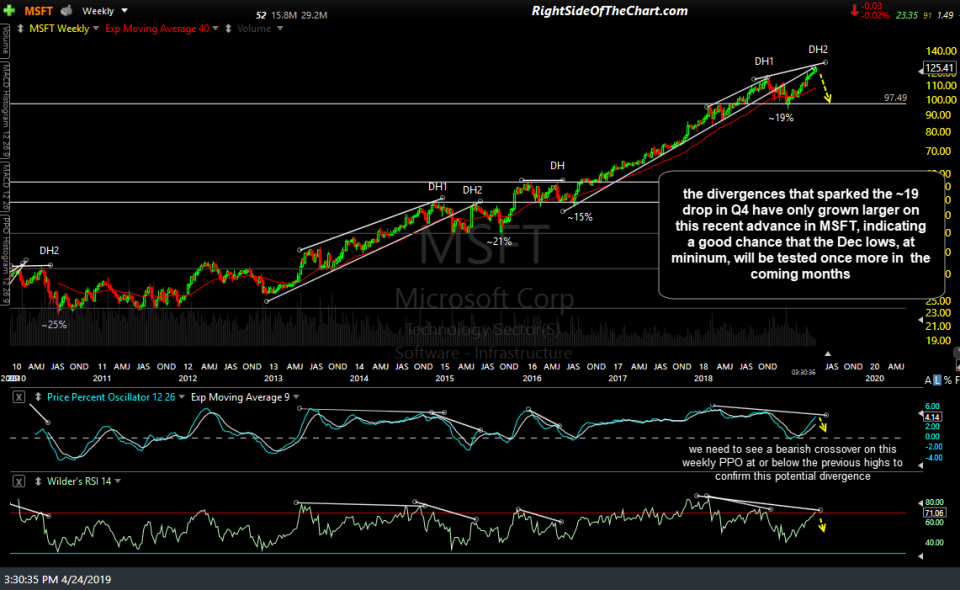Click the up-down arrows beside MSFT Weekly

pyautogui.click(x=21, y=28)
